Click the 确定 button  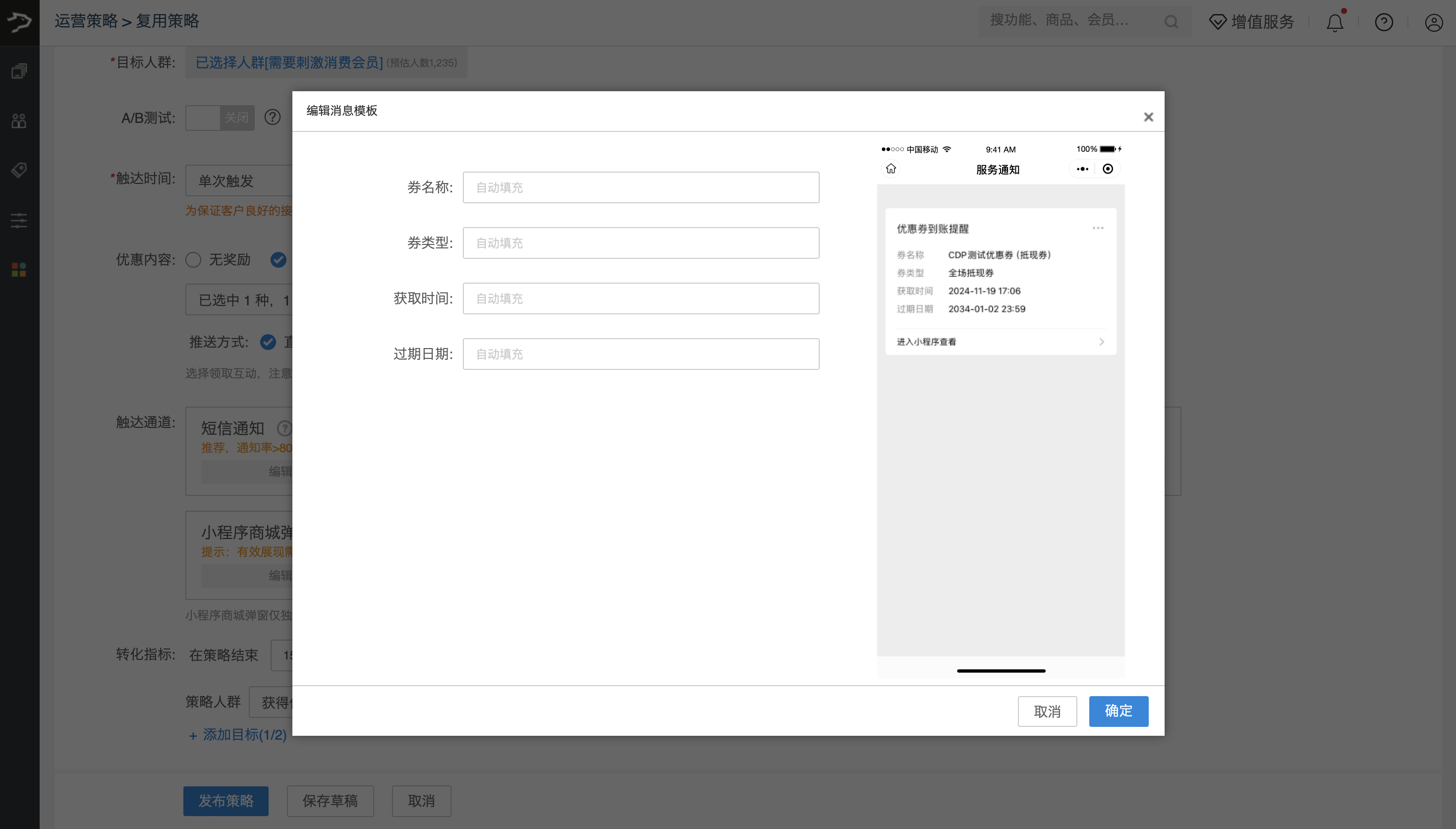pyautogui.click(x=1118, y=711)
